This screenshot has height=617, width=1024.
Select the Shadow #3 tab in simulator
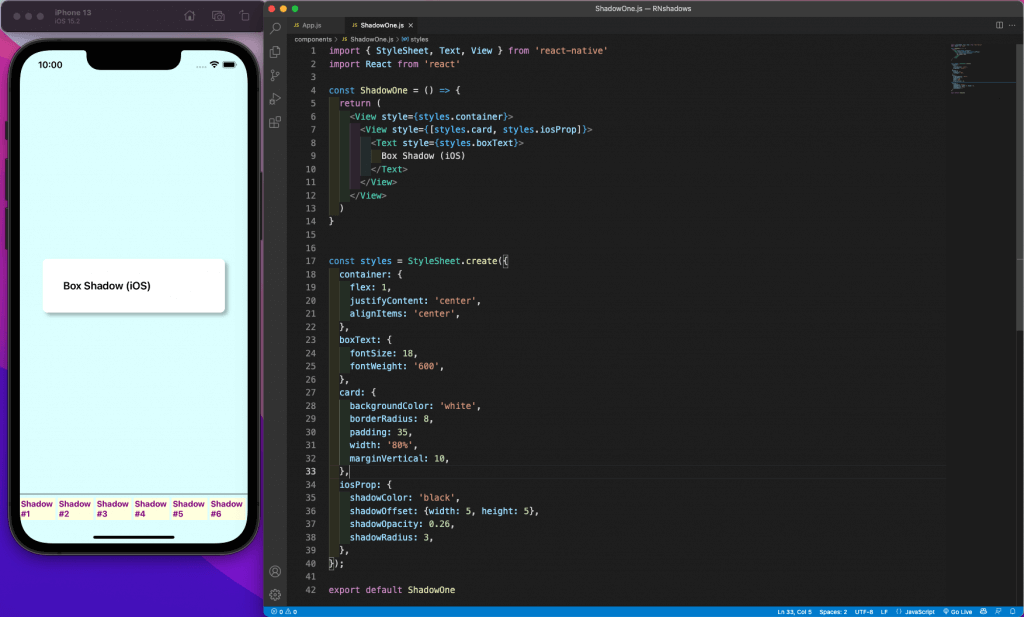pos(113,509)
